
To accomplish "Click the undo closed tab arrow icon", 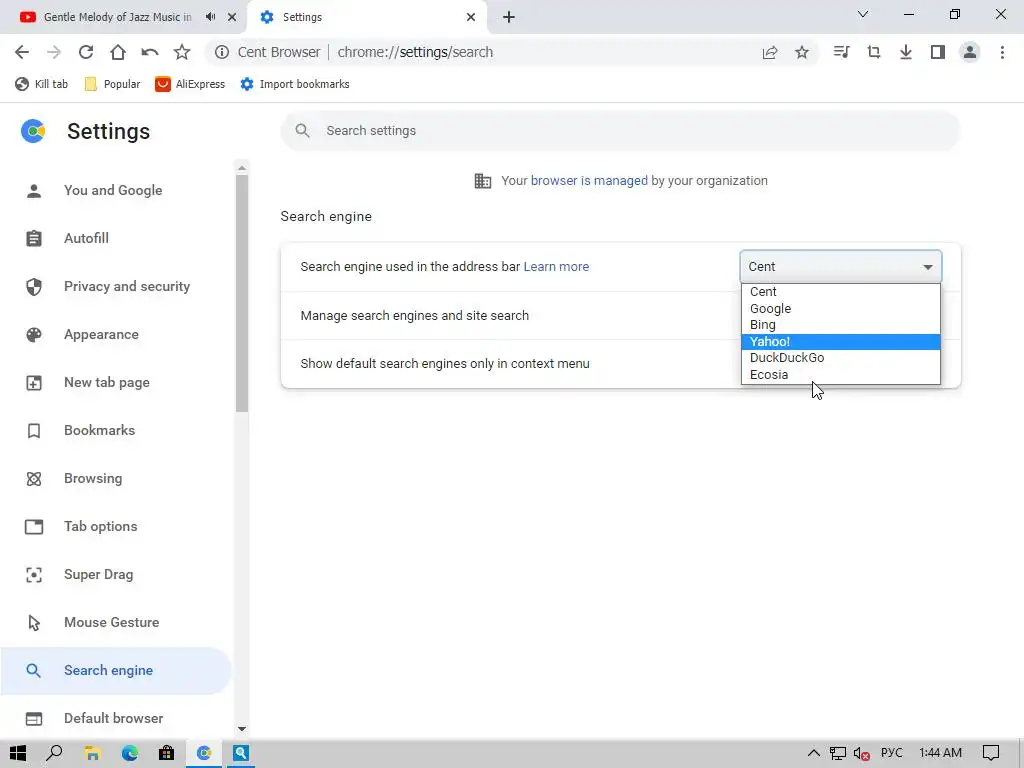I will point(150,52).
